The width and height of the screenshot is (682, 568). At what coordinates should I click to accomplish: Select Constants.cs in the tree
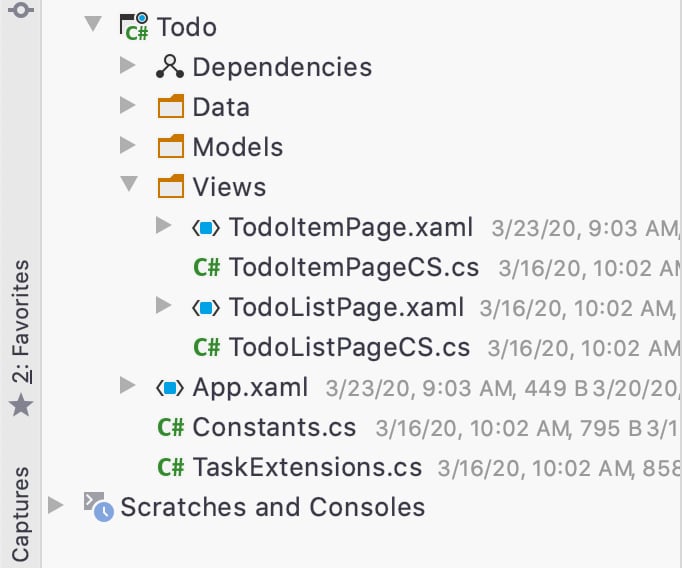pos(274,427)
